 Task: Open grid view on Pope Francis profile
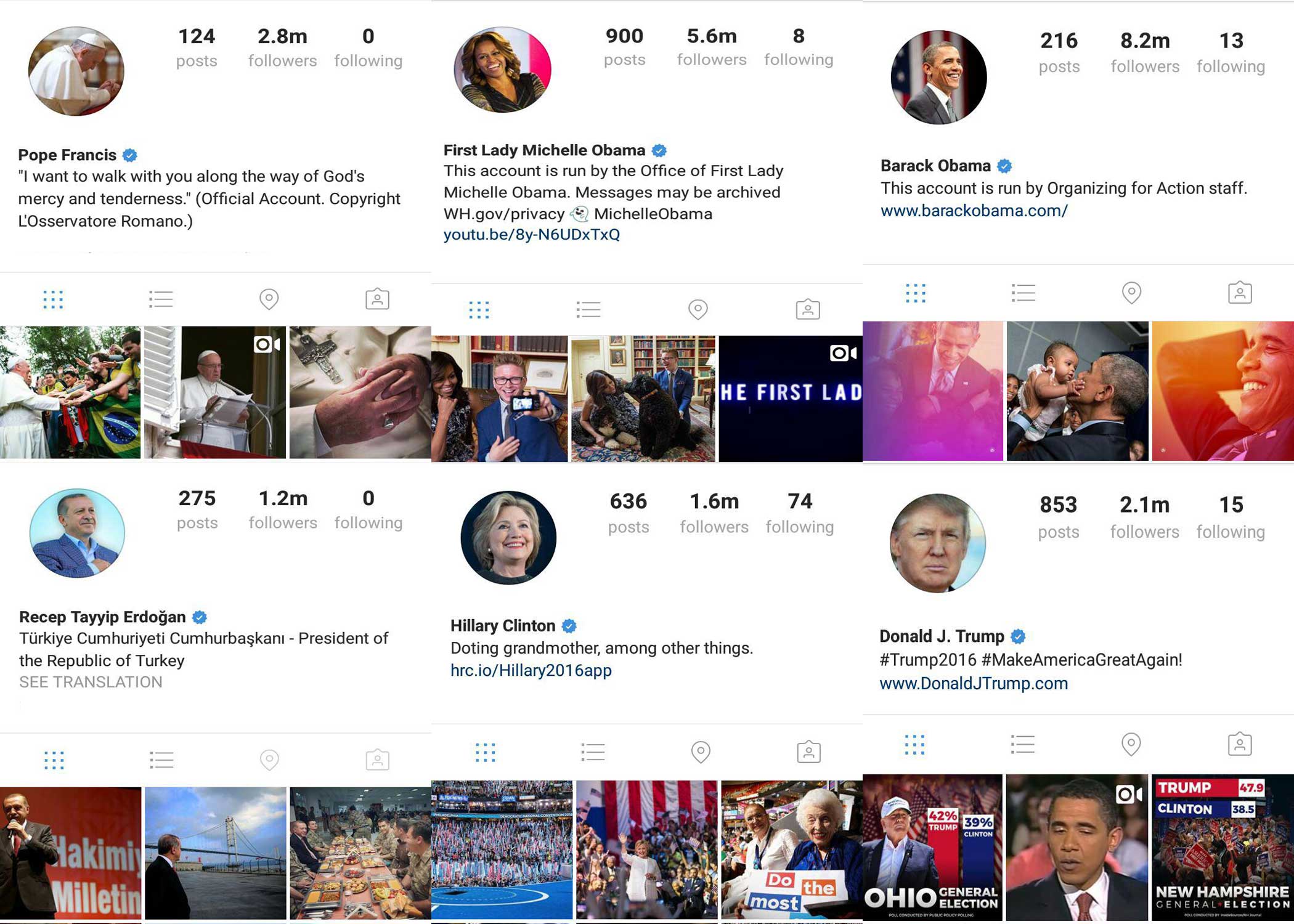pos(53,299)
